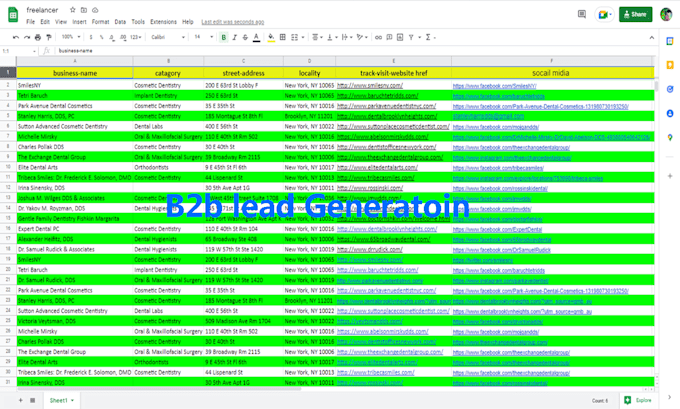Start a Google Meet call

pyautogui.click(x=604, y=14)
